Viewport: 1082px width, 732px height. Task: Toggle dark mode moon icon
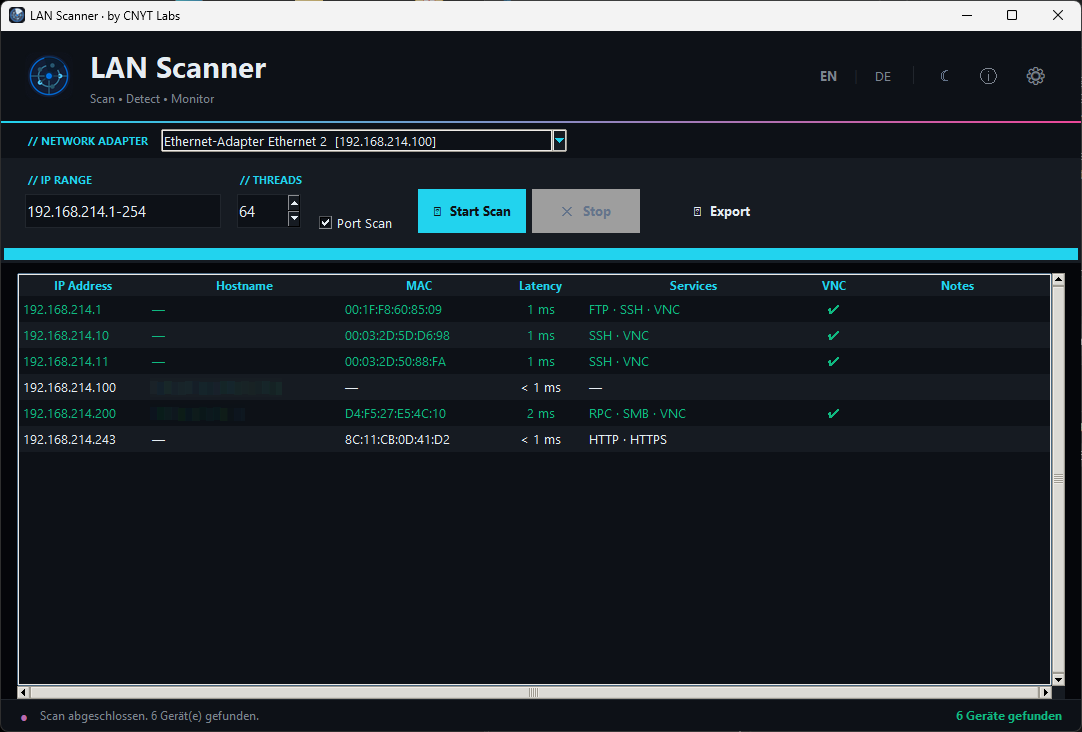945,76
